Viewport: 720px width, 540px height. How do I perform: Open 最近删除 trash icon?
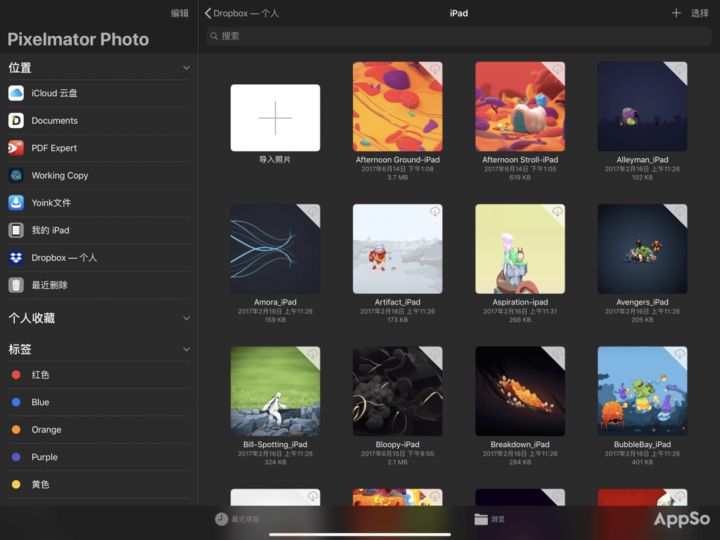coord(16,285)
